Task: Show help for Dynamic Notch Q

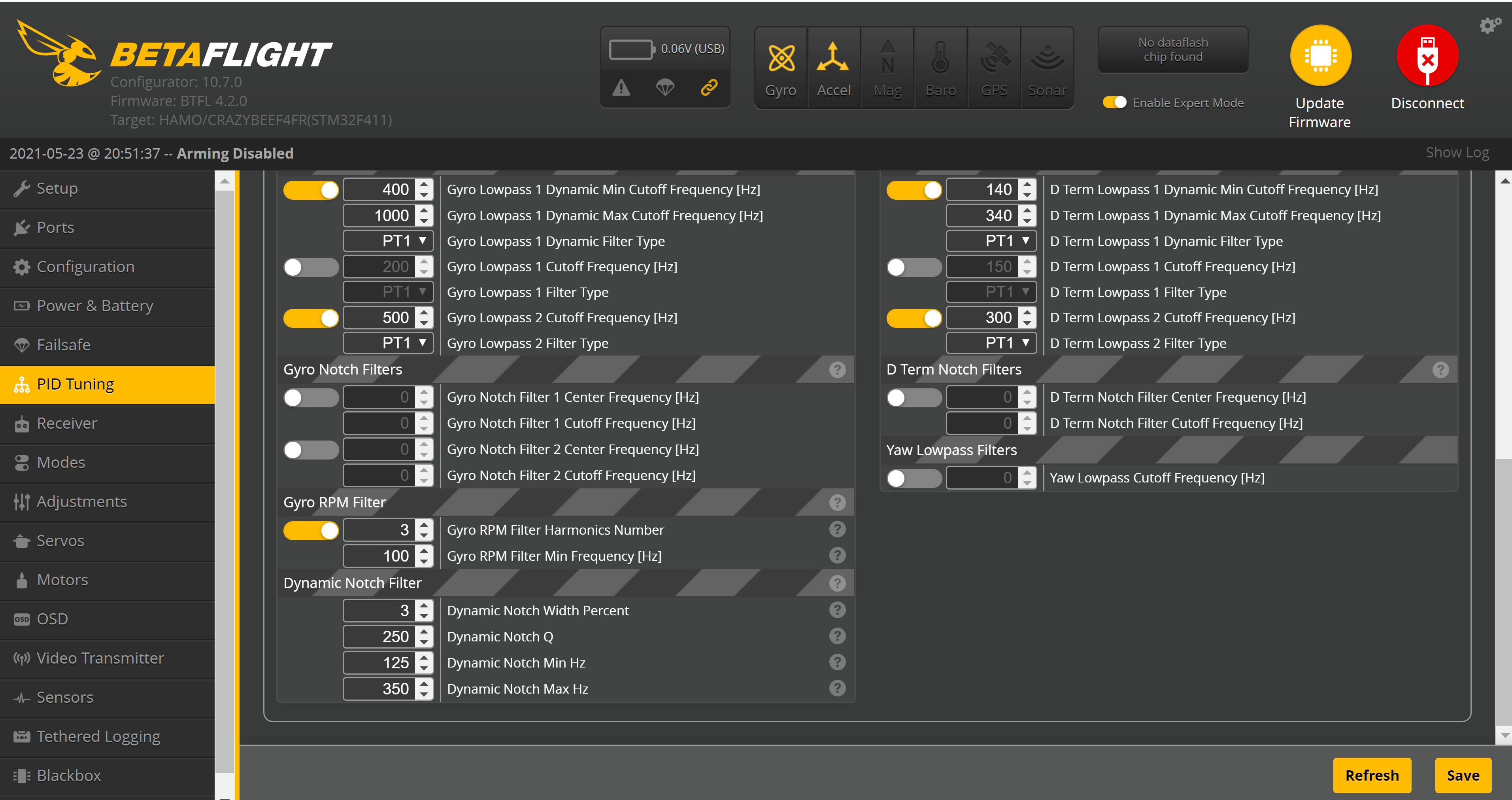Action: click(838, 636)
